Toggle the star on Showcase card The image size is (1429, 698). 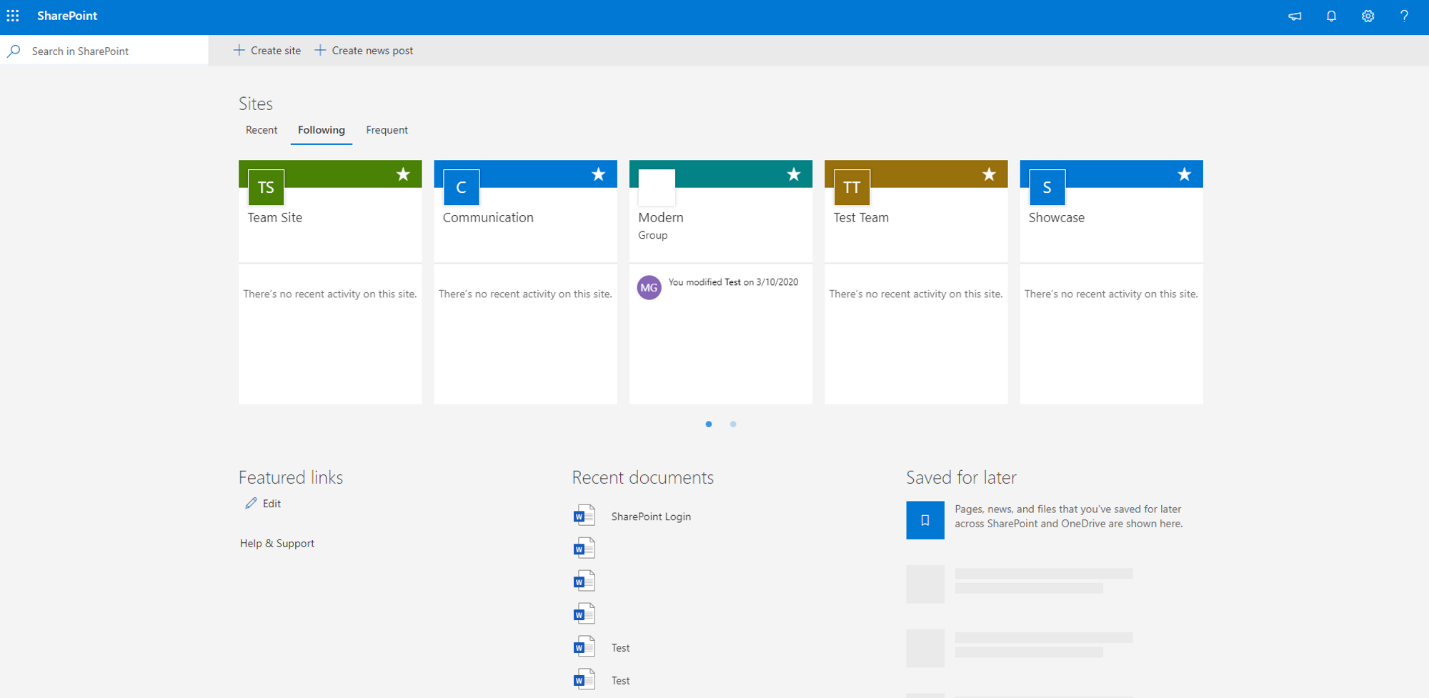[x=1184, y=174]
